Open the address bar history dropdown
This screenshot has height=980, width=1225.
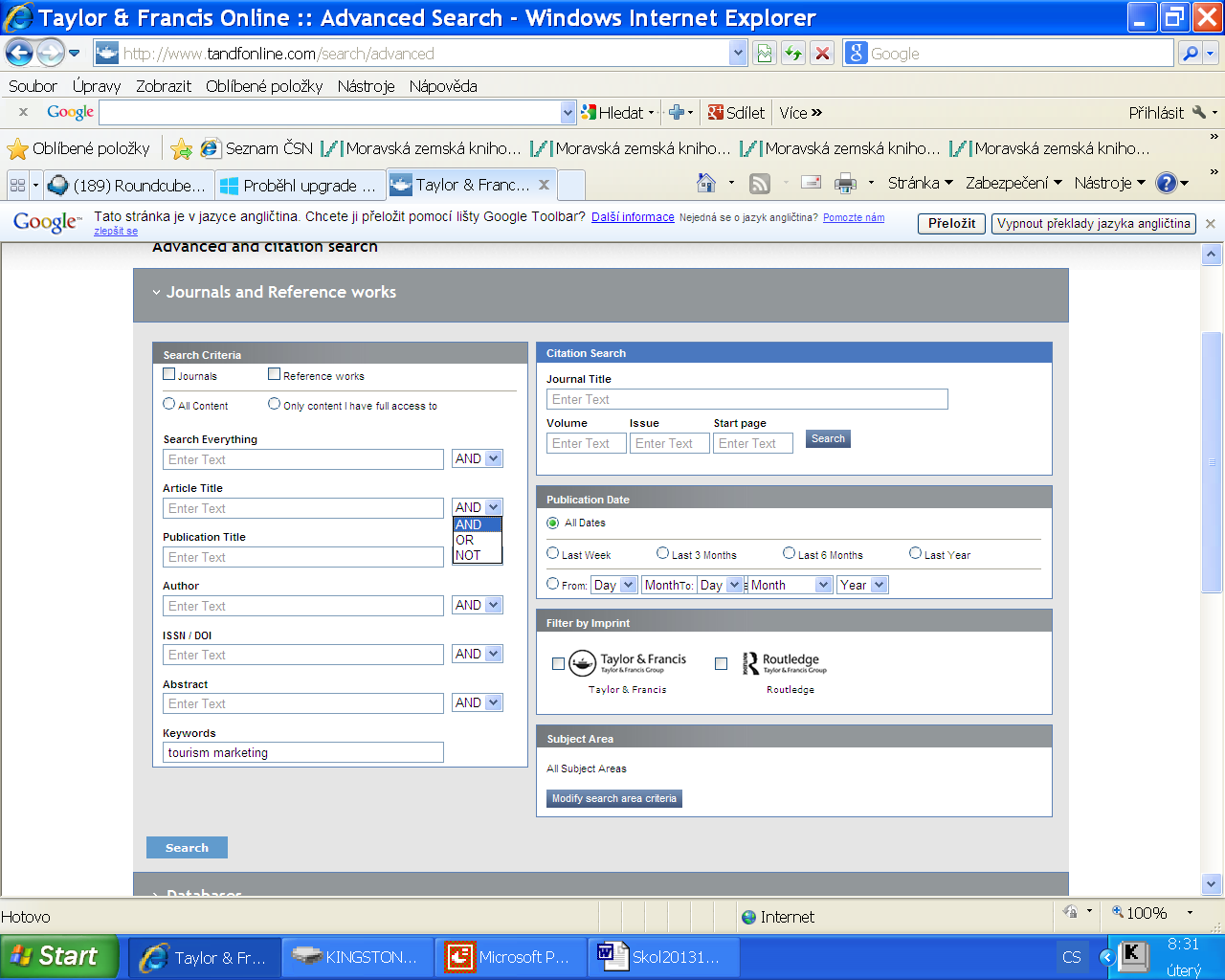pyautogui.click(x=738, y=54)
